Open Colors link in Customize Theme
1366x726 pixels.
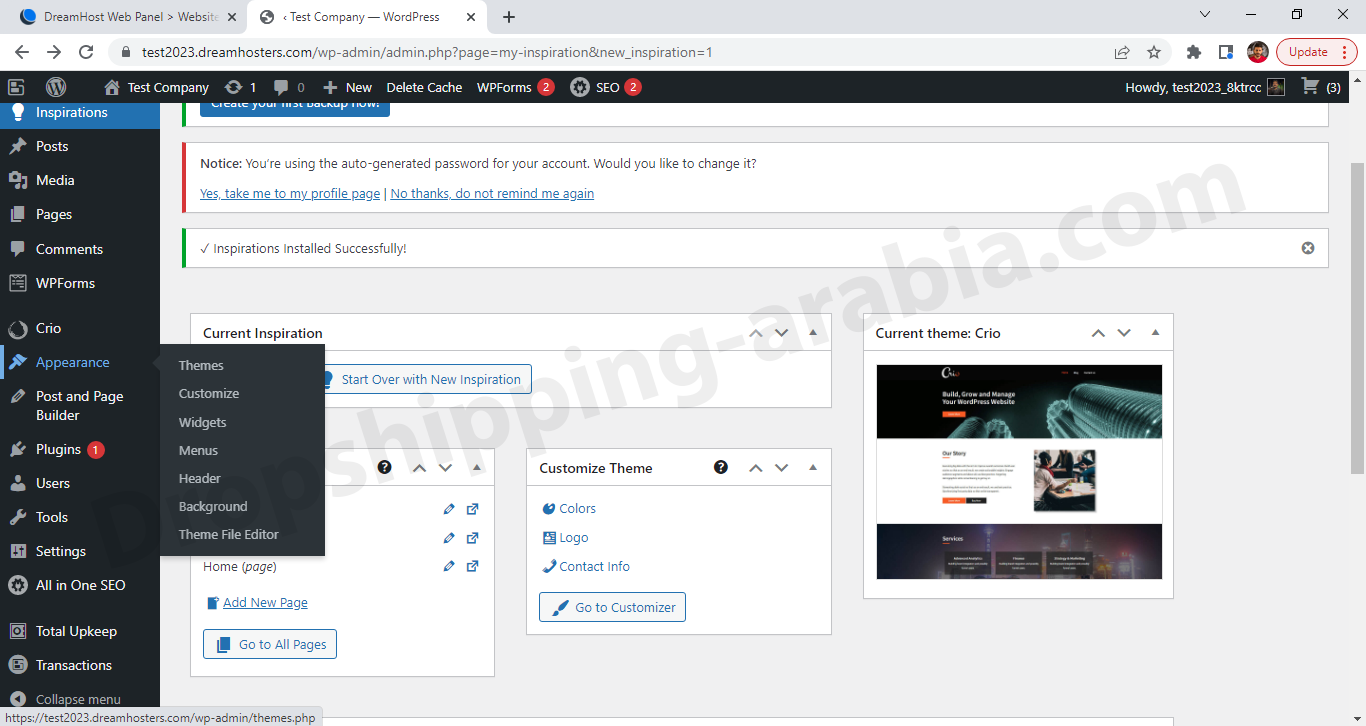(x=577, y=508)
